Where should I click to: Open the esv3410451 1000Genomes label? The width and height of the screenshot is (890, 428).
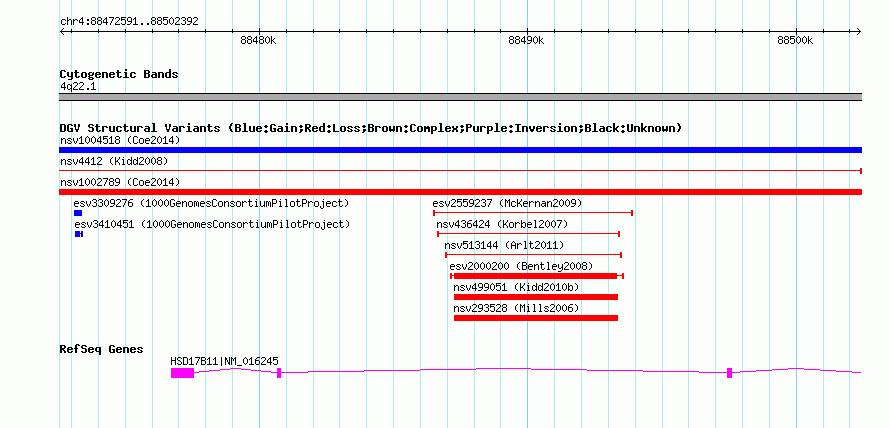click(x=212, y=224)
